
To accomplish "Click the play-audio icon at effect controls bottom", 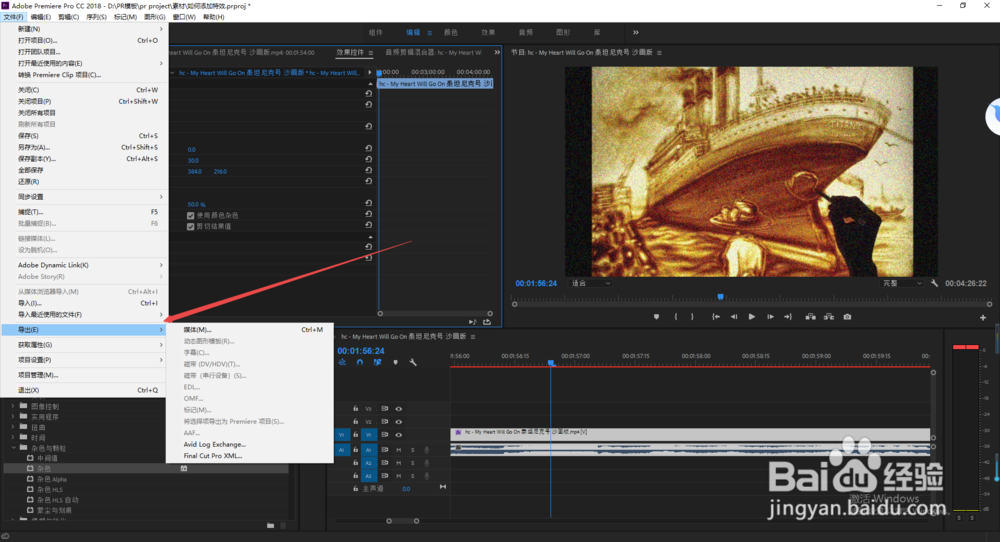I will coord(473,322).
